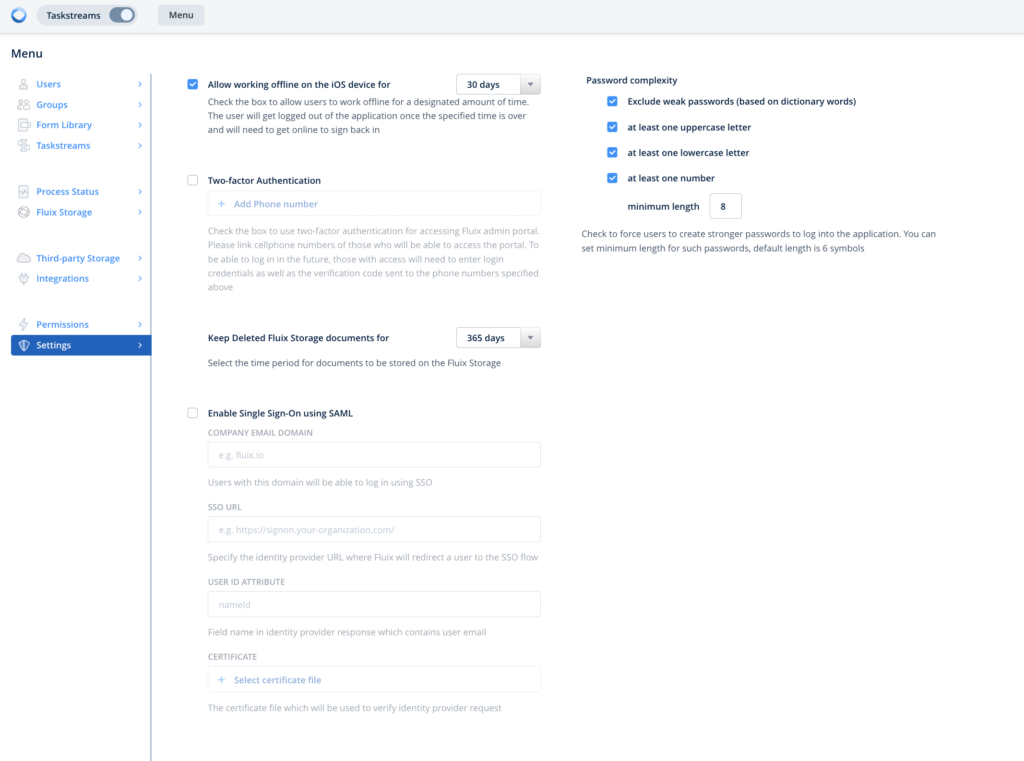The image size is (1024, 761).
Task: Click the Fluix logo icon
Action: pos(18,15)
